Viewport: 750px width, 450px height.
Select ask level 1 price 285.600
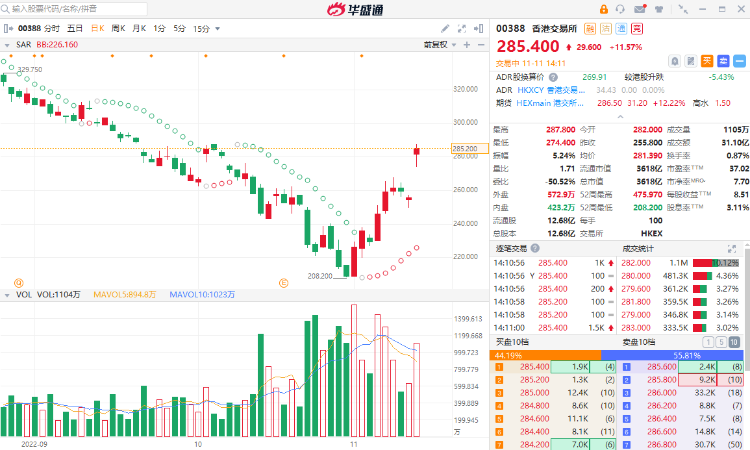point(662,367)
